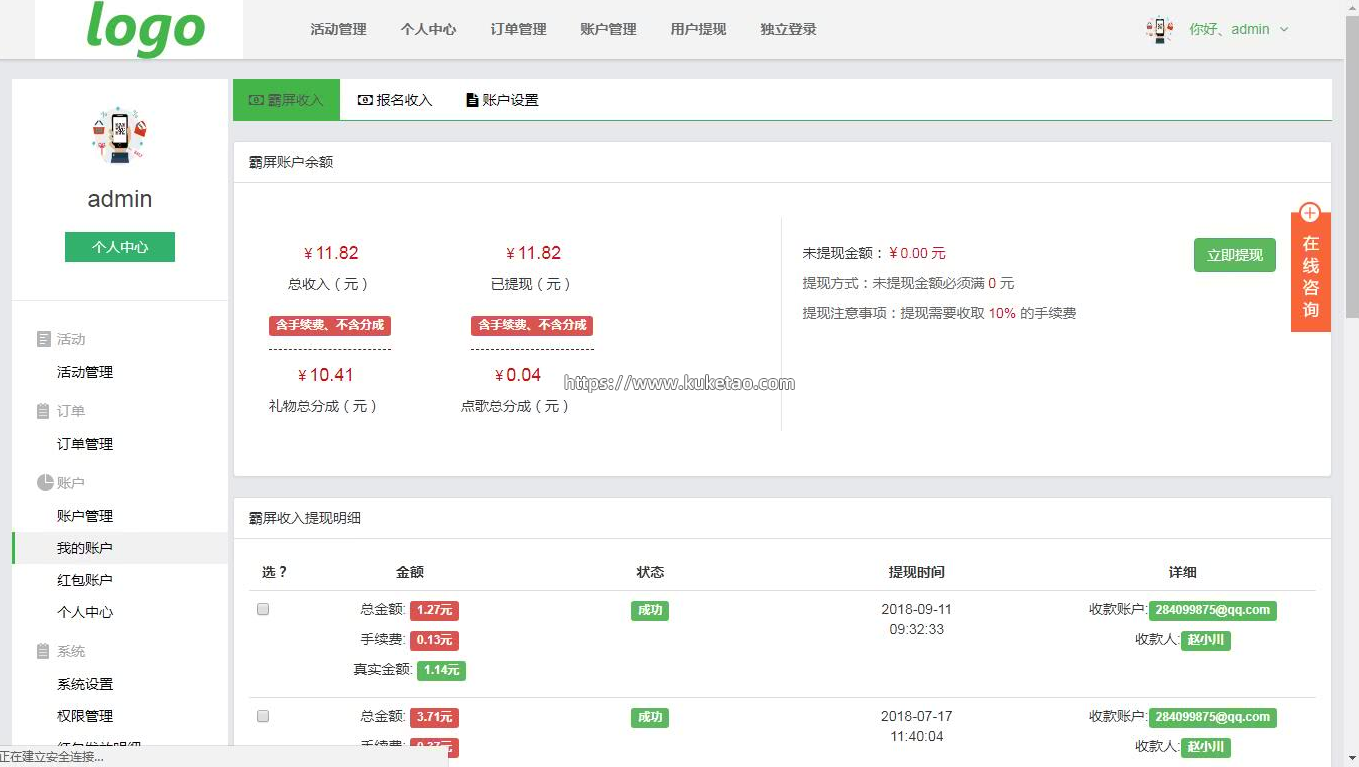The width and height of the screenshot is (1359, 767).
Task: Click the 账户 pie chart icon in sidebar
Action: click(x=44, y=483)
